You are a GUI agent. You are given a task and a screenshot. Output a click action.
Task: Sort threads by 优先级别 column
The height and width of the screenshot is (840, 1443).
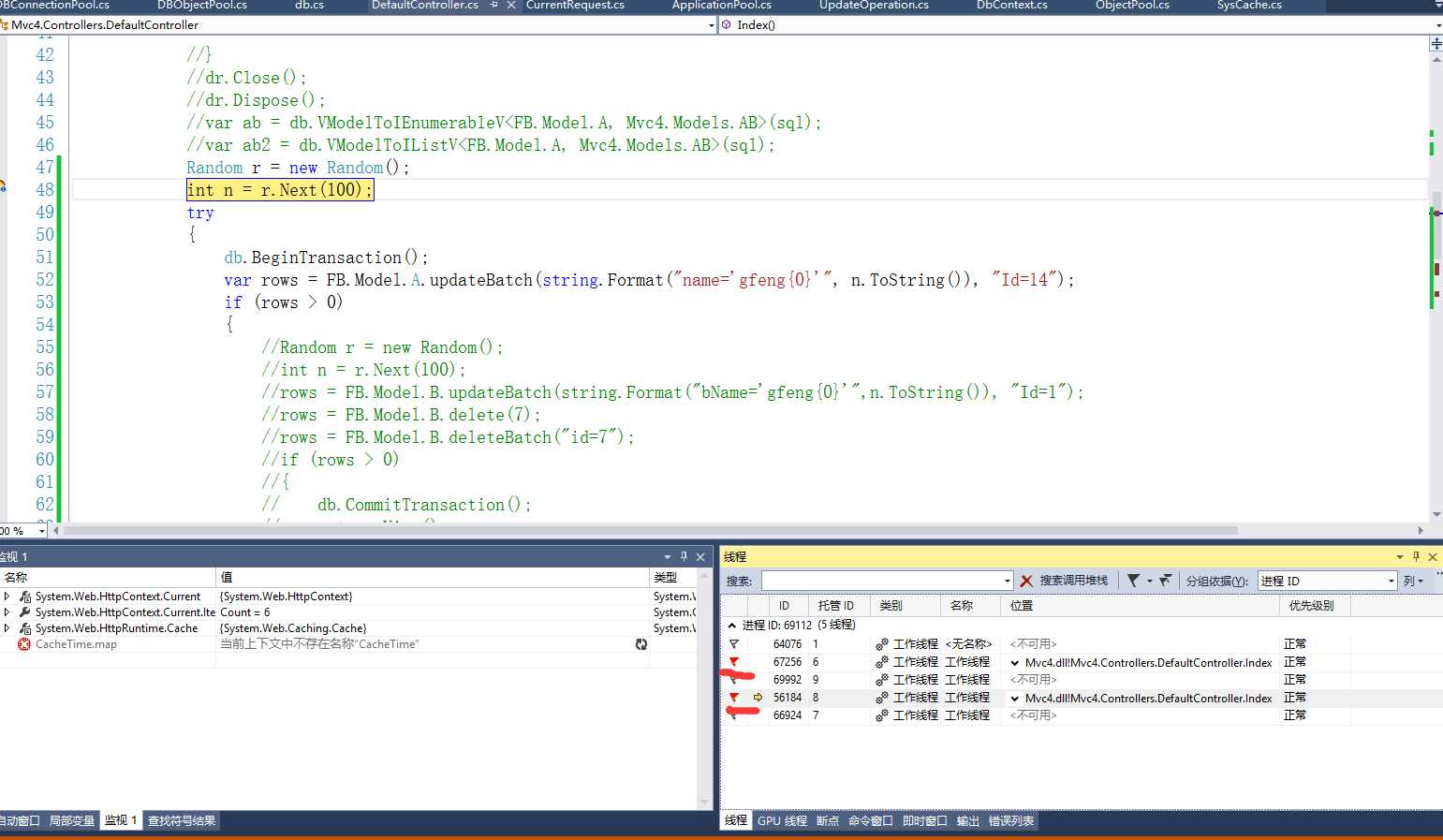tap(1314, 606)
